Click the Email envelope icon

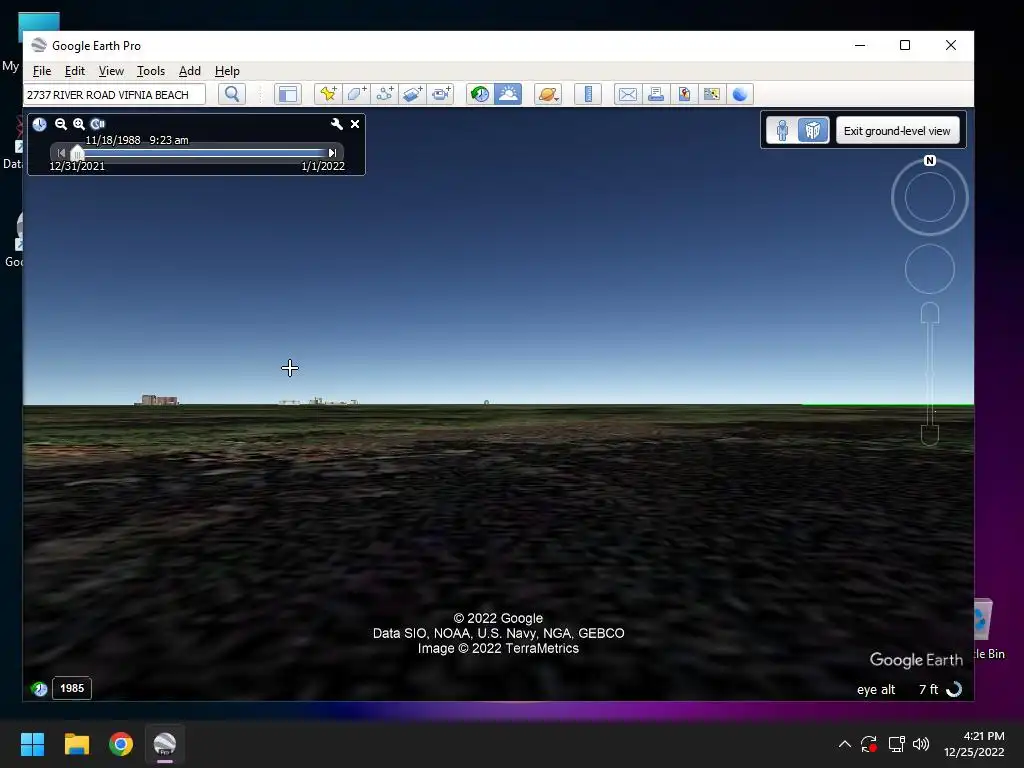pos(628,94)
